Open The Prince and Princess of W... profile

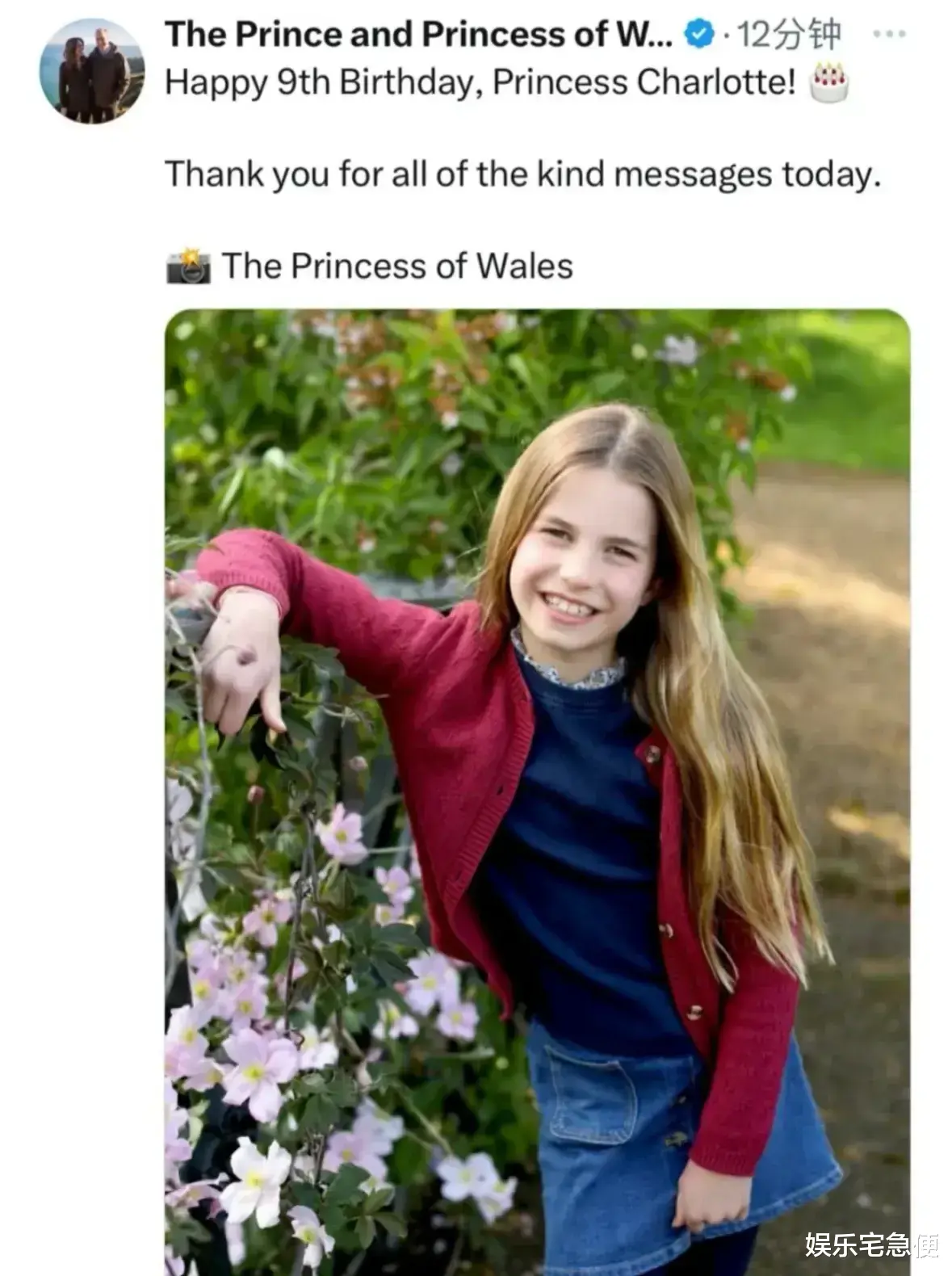(x=418, y=34)
